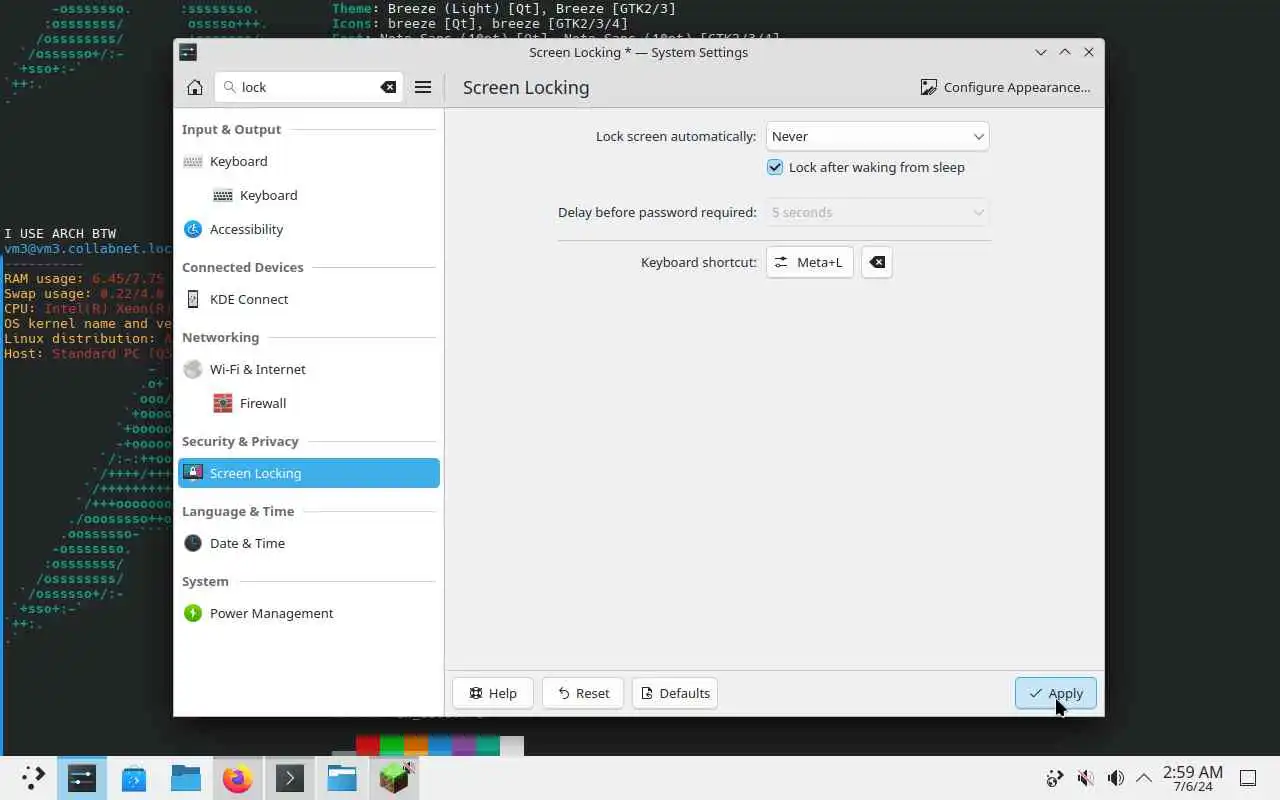Clear the 'lock' search text
Viewport: 1280px width, 800px height.
[x=388, y=87]
